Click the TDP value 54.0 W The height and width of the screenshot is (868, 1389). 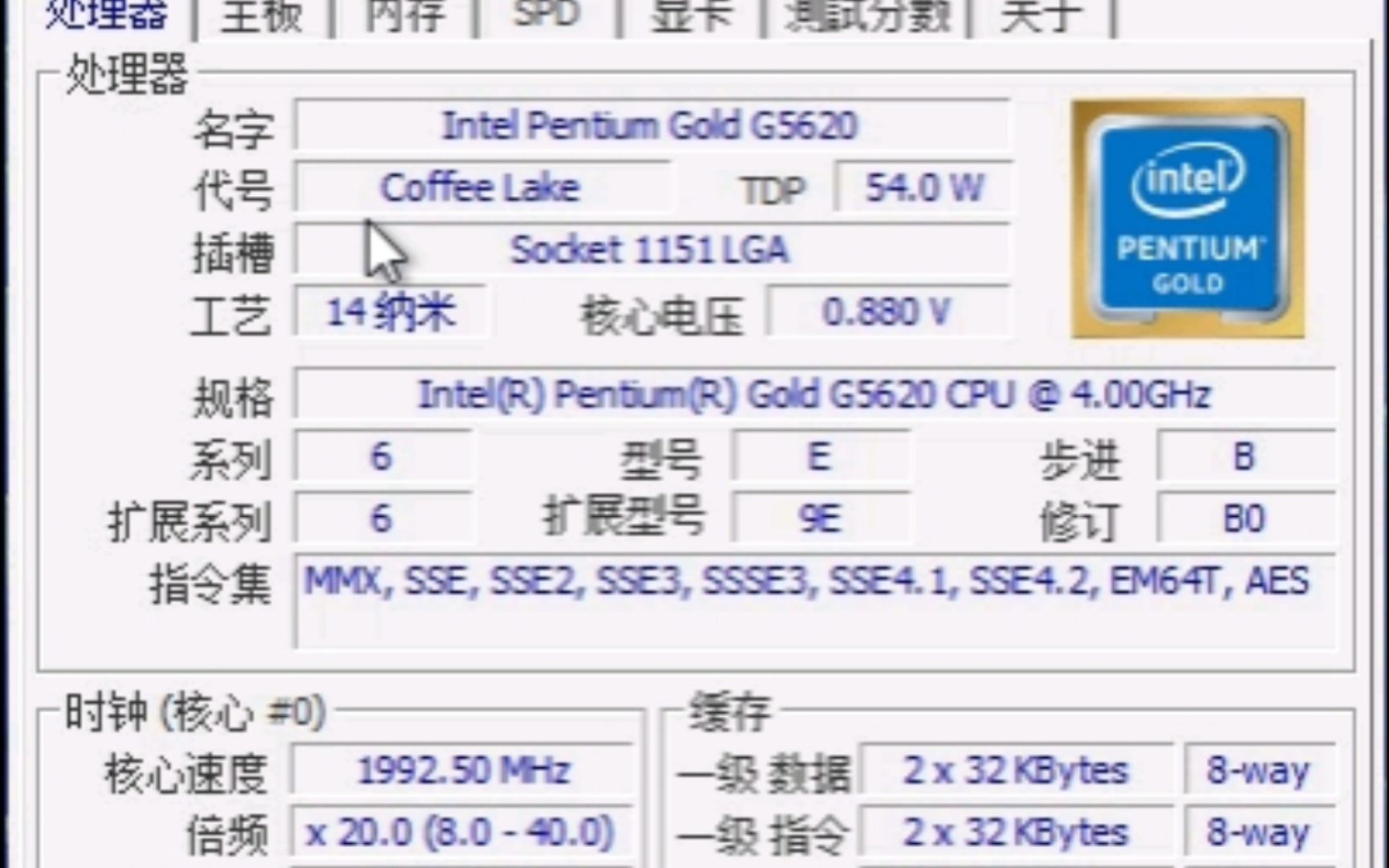(923, 188)
